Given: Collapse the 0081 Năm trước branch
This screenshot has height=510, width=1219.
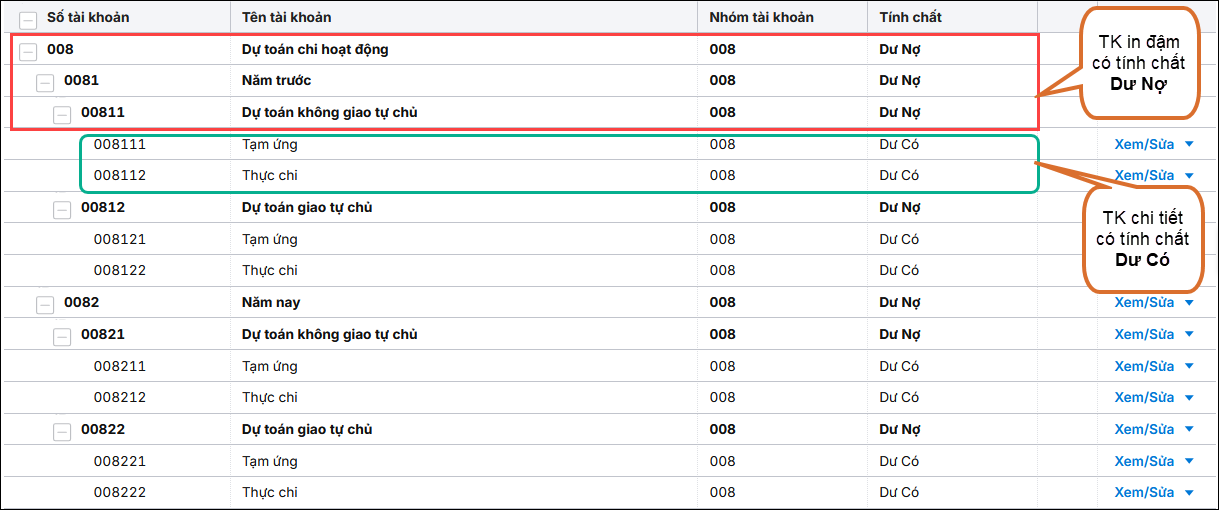Looking at the screenshot, I should [45, 82].
